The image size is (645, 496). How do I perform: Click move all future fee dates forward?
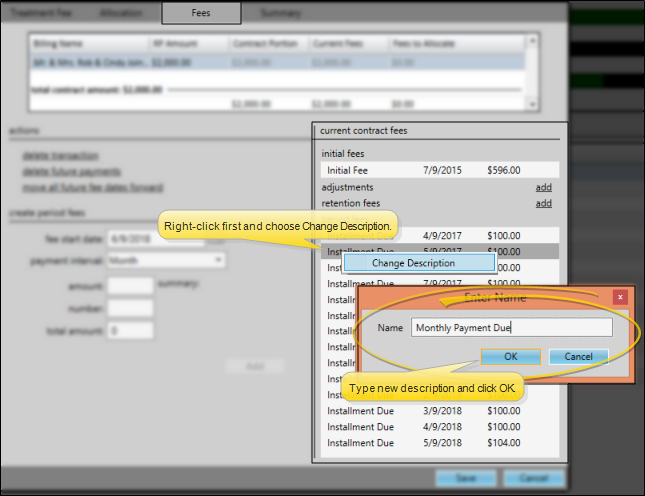(x=92, y=187)
